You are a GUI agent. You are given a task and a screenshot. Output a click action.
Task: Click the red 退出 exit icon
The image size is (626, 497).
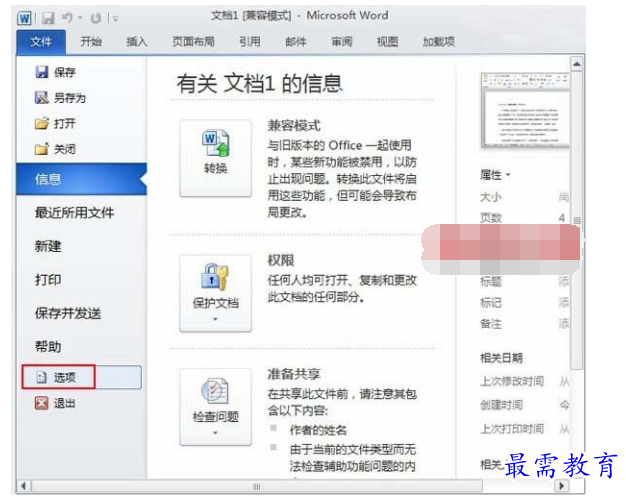click(42, 403)
